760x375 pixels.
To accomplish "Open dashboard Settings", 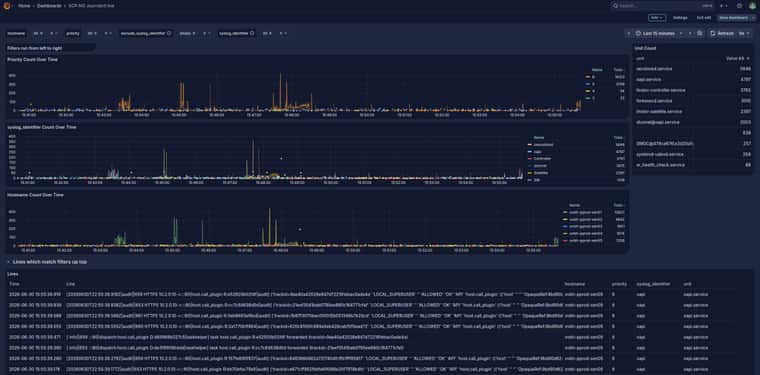I will click(x=680, y=17).
